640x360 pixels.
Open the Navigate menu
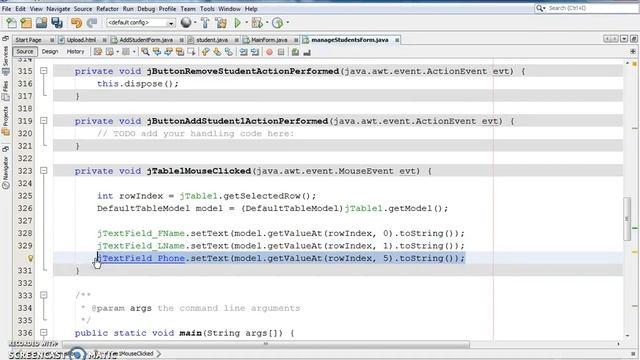point(58,9)
